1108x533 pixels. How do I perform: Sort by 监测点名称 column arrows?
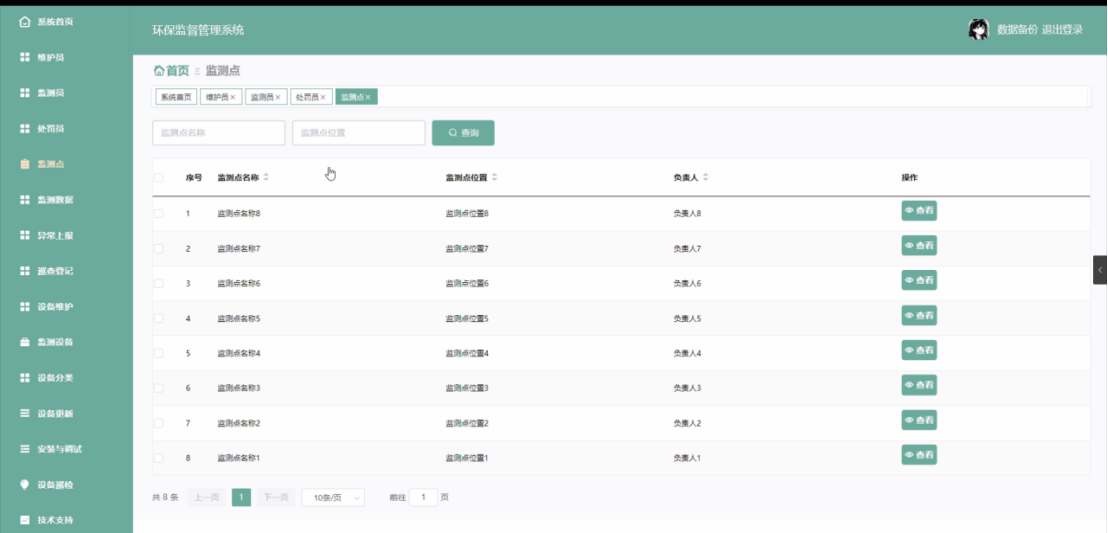click(266, 178)
